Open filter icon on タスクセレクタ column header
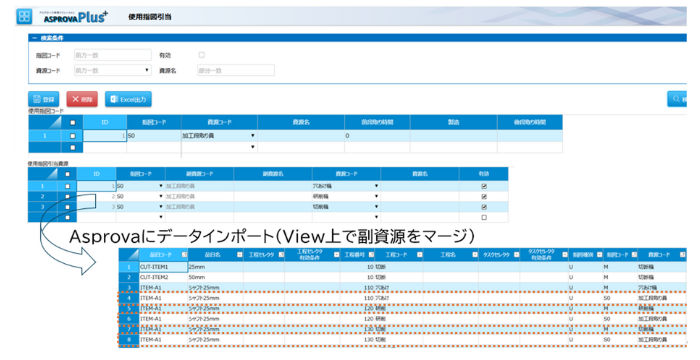This screenshot has width=700, height=360. tap(517, 255)
